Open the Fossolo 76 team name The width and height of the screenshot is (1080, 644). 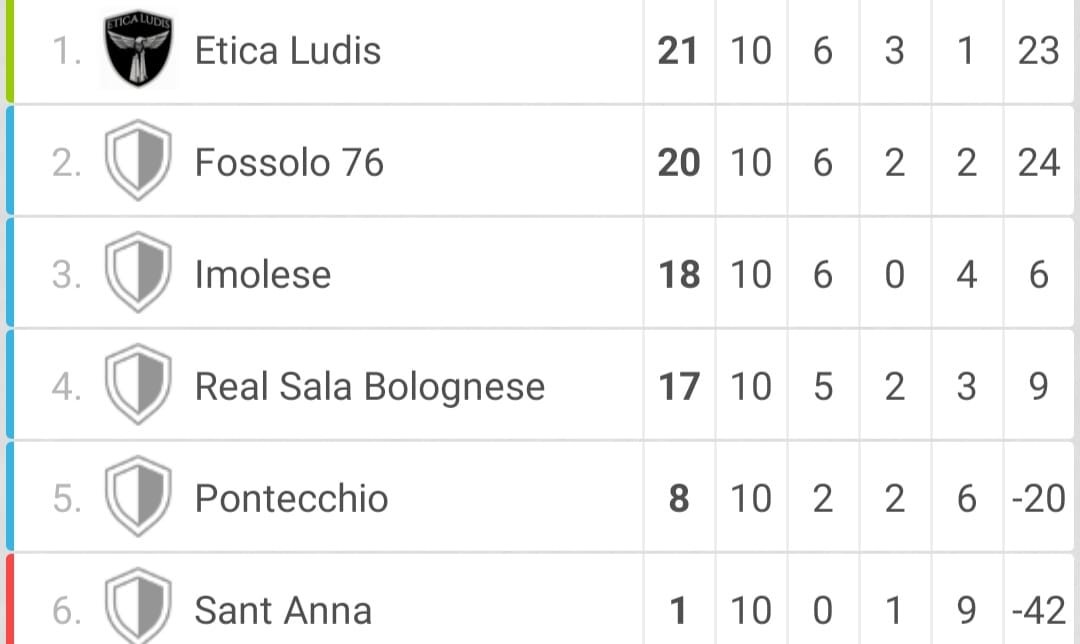coord(289,163)
